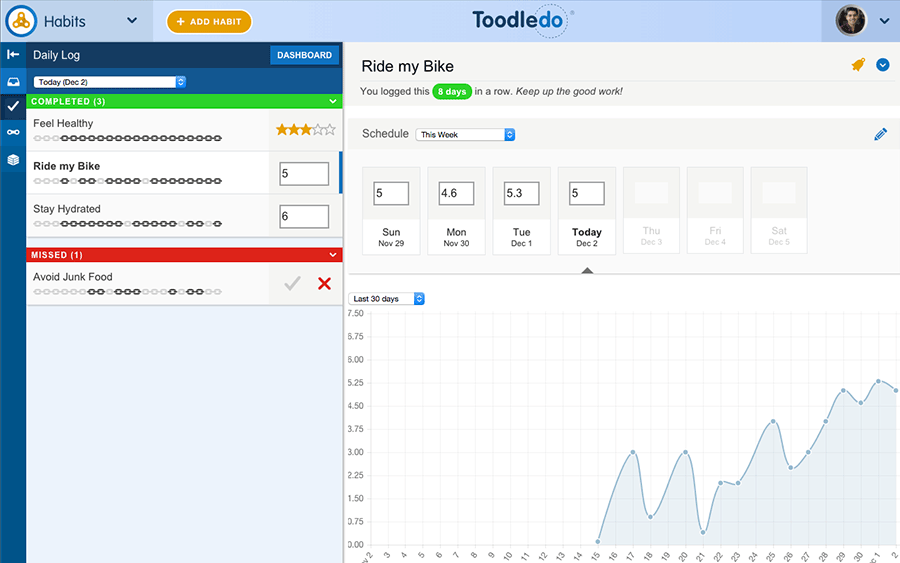Screen dimensions: 900x563
Task: Open the Today (Dec 2) date dropdown
Action: click(110, 82)
